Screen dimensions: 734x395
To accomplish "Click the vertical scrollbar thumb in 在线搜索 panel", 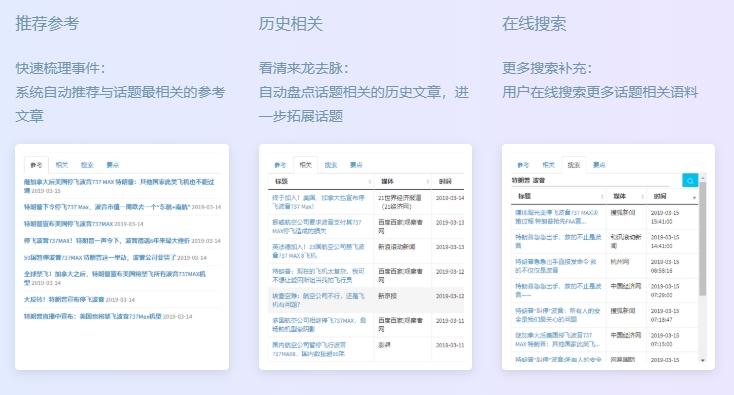I will (x=702, y=239).
